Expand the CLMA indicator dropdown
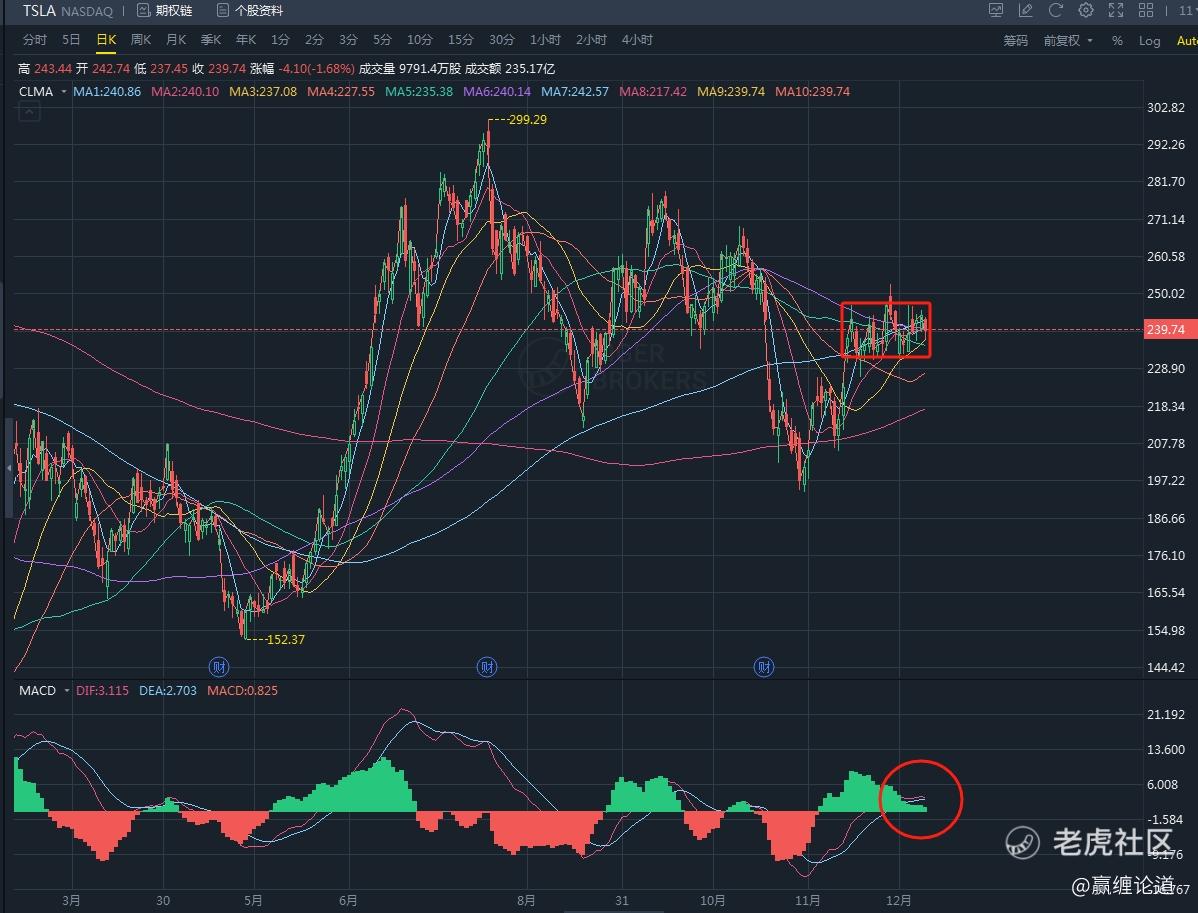Image resolution: width=1198 pixels, height=913 pixels. point(64,92)
